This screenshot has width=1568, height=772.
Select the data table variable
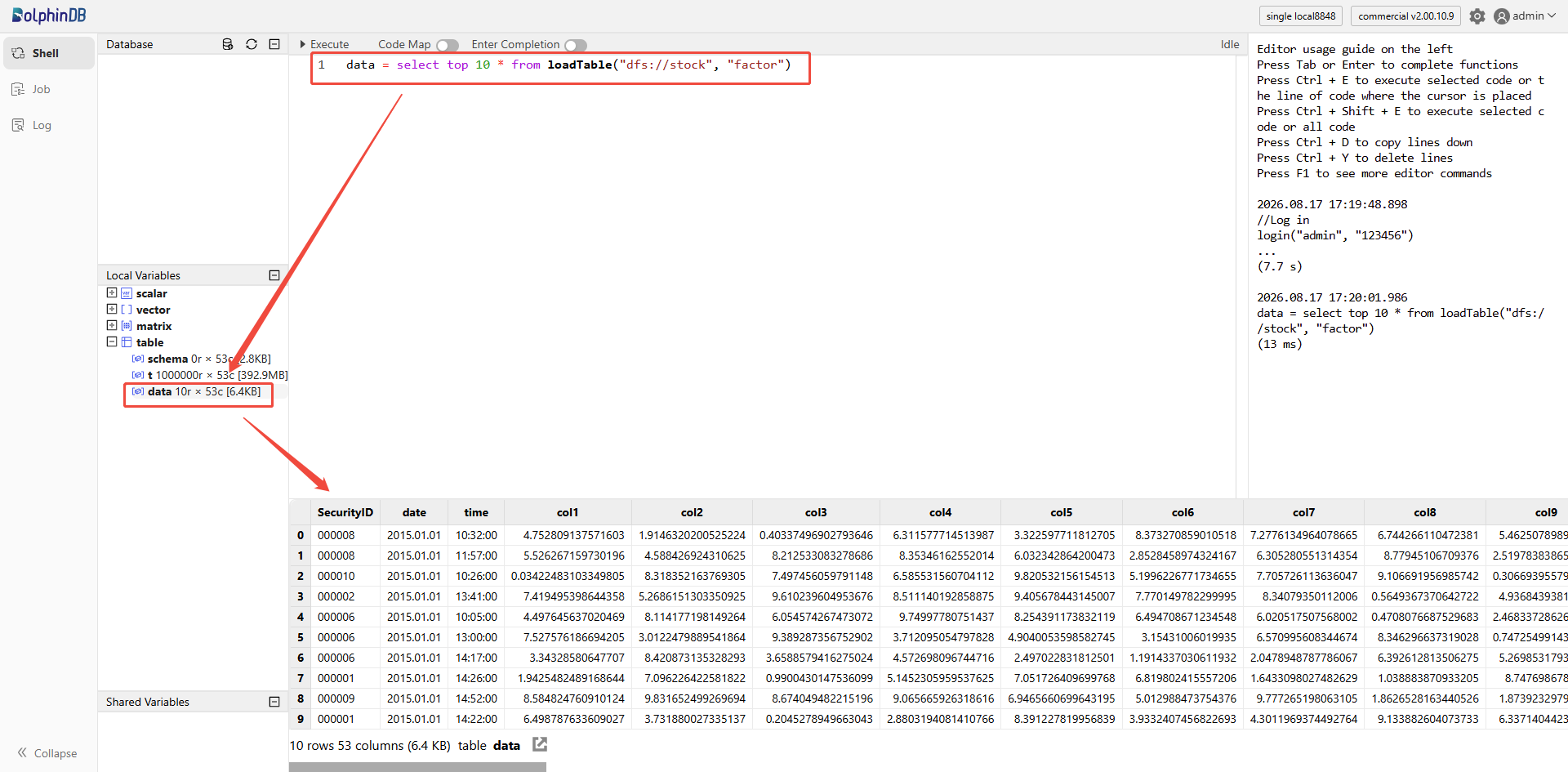(196, 391)
